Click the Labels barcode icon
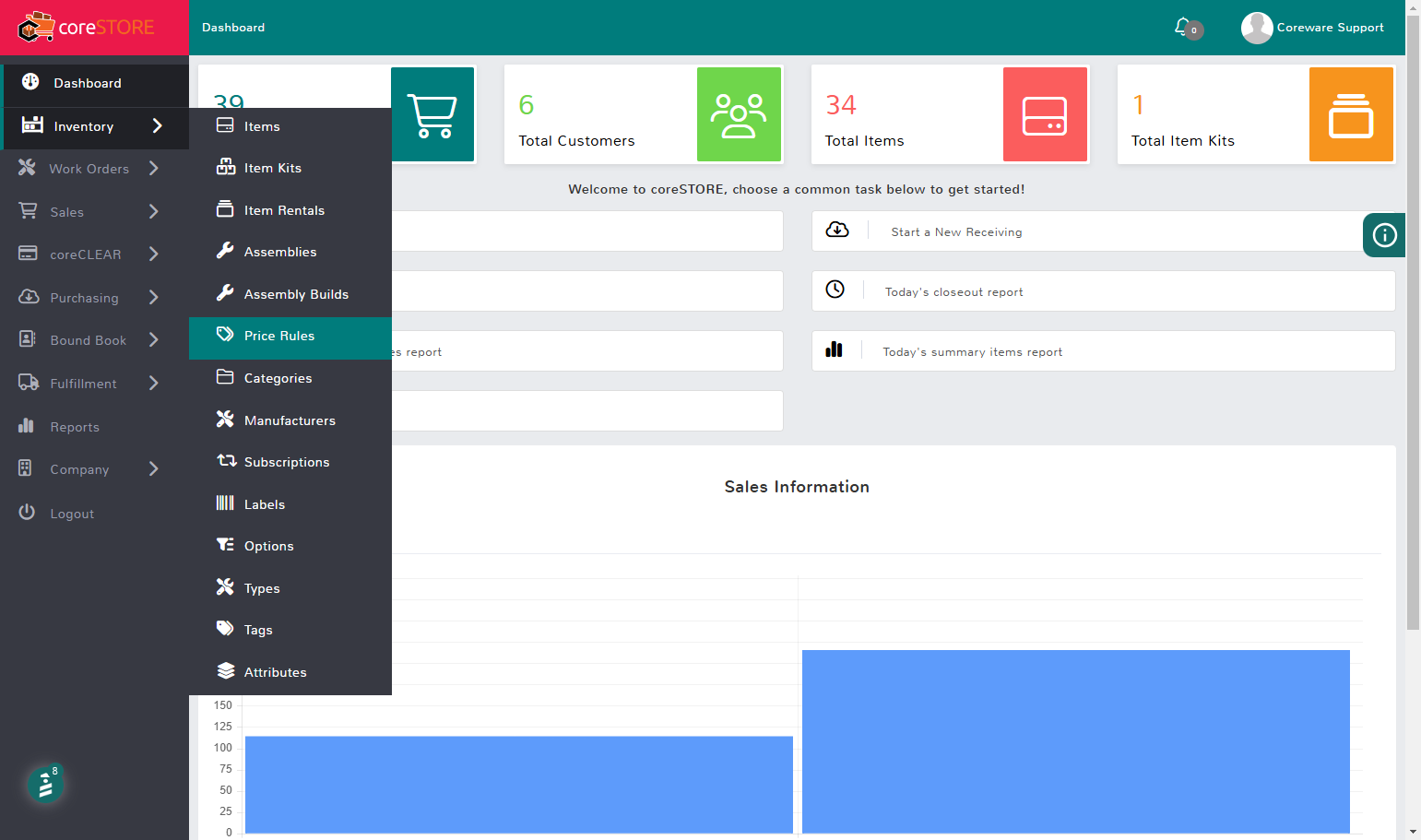The image size is (1421, 840). (225, 503)
